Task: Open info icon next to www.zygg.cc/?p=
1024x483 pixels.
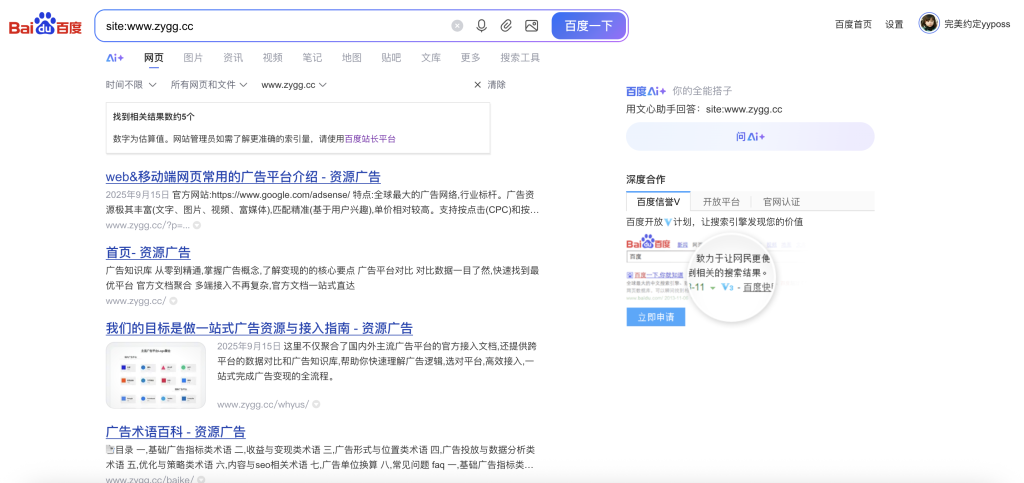Action: (x=197, y=225)
